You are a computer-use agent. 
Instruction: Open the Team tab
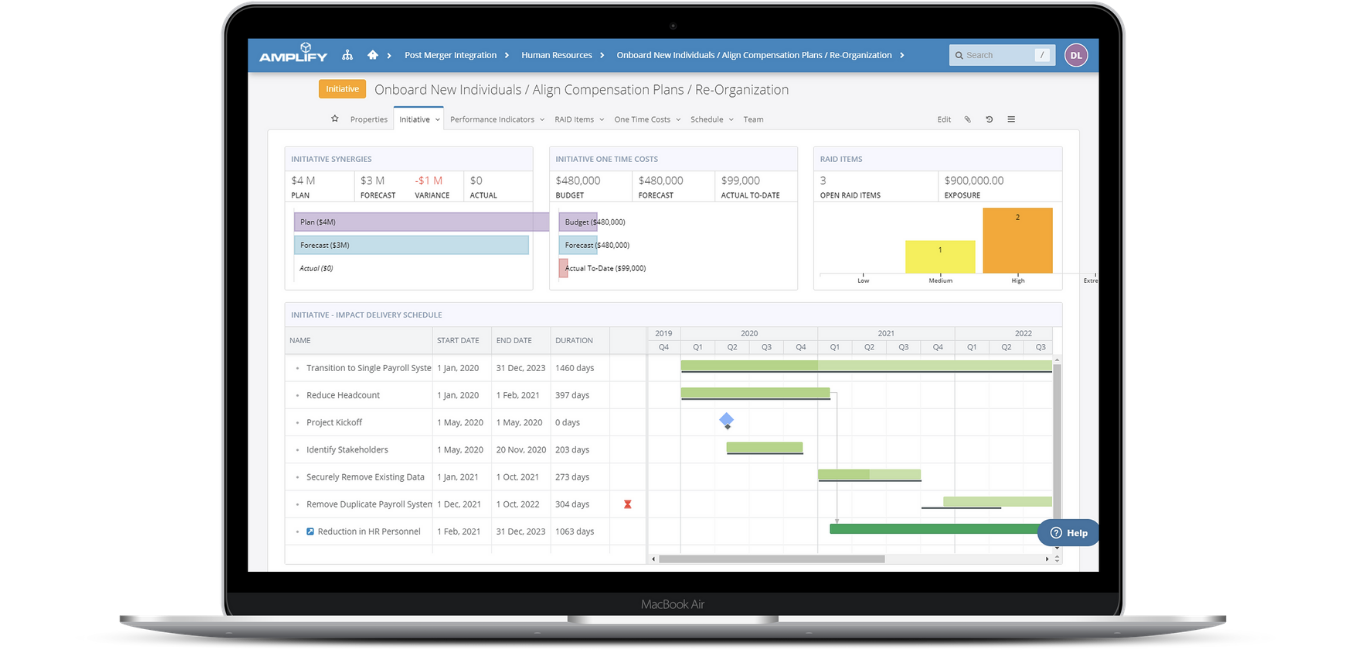753,119
